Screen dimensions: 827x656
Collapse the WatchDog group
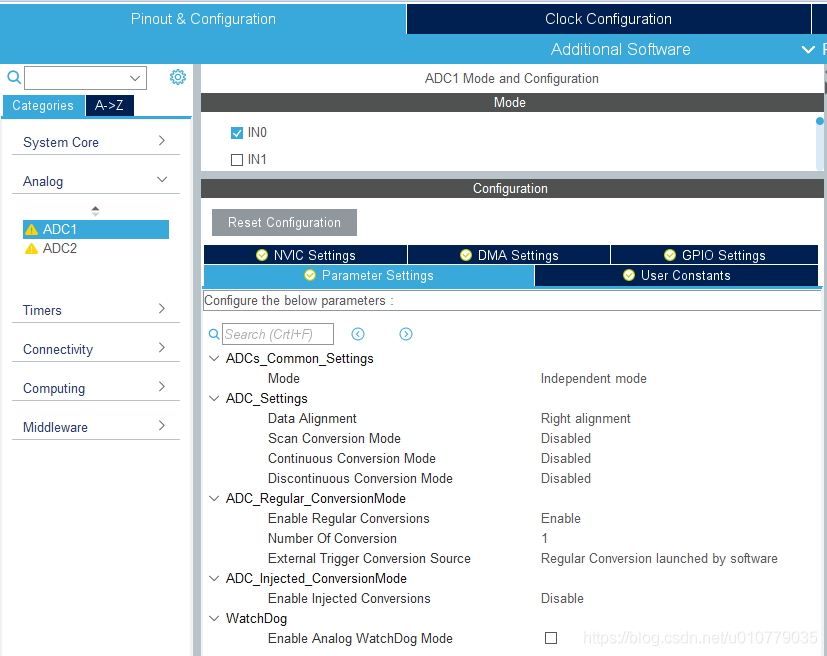coord(214,619)
